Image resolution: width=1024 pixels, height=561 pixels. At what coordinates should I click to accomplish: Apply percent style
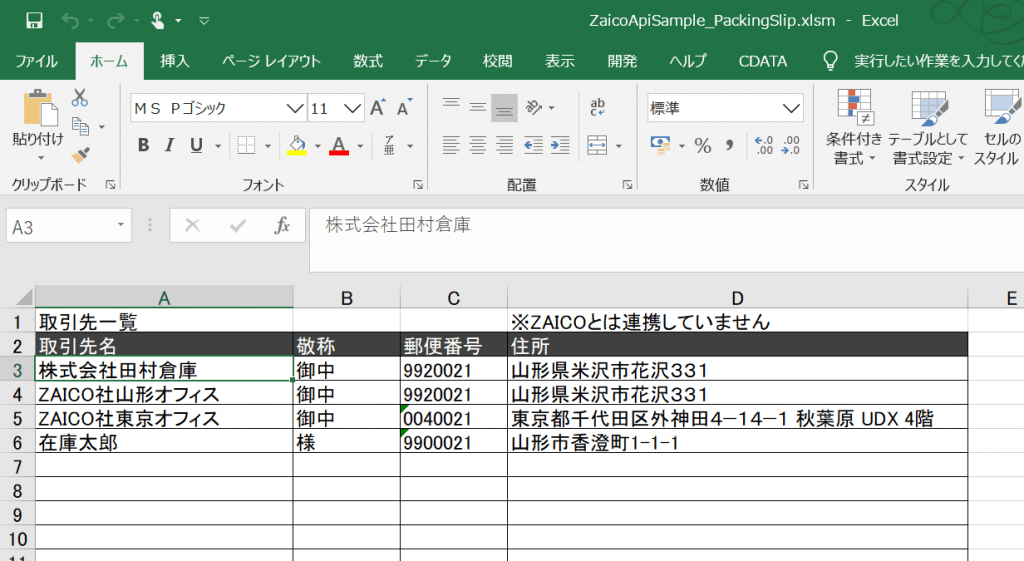click(x=703, y=145)
